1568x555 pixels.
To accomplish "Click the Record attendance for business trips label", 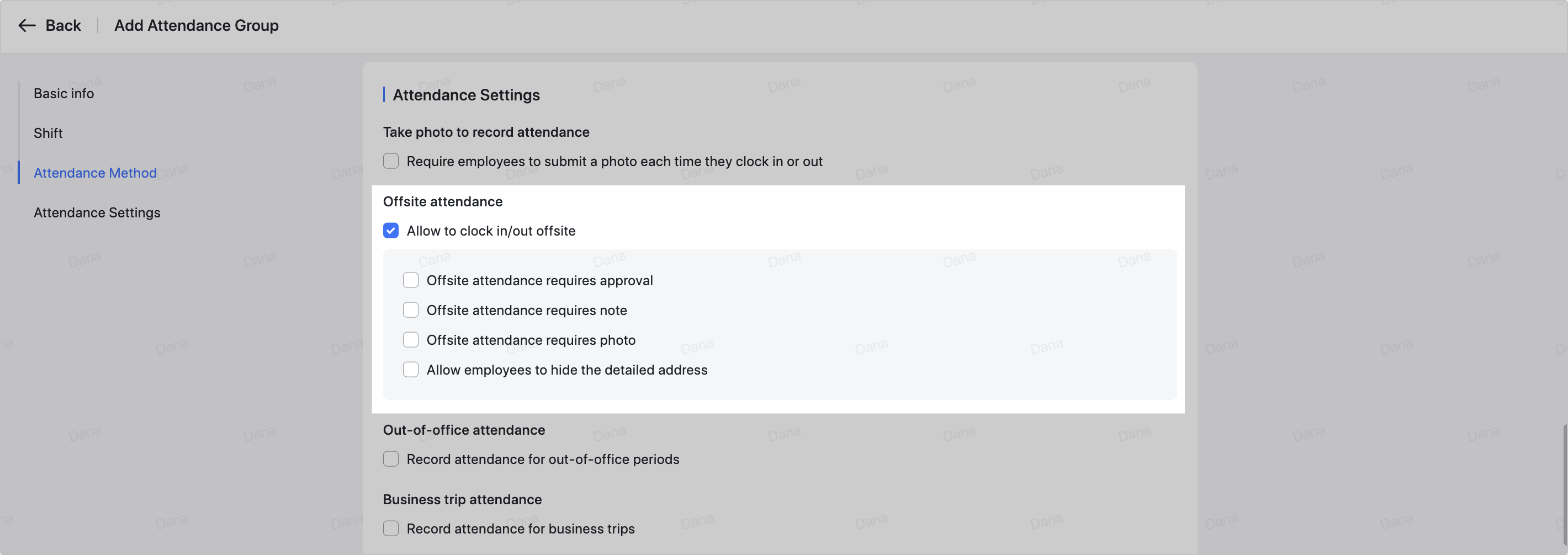I will coord(521,528).
